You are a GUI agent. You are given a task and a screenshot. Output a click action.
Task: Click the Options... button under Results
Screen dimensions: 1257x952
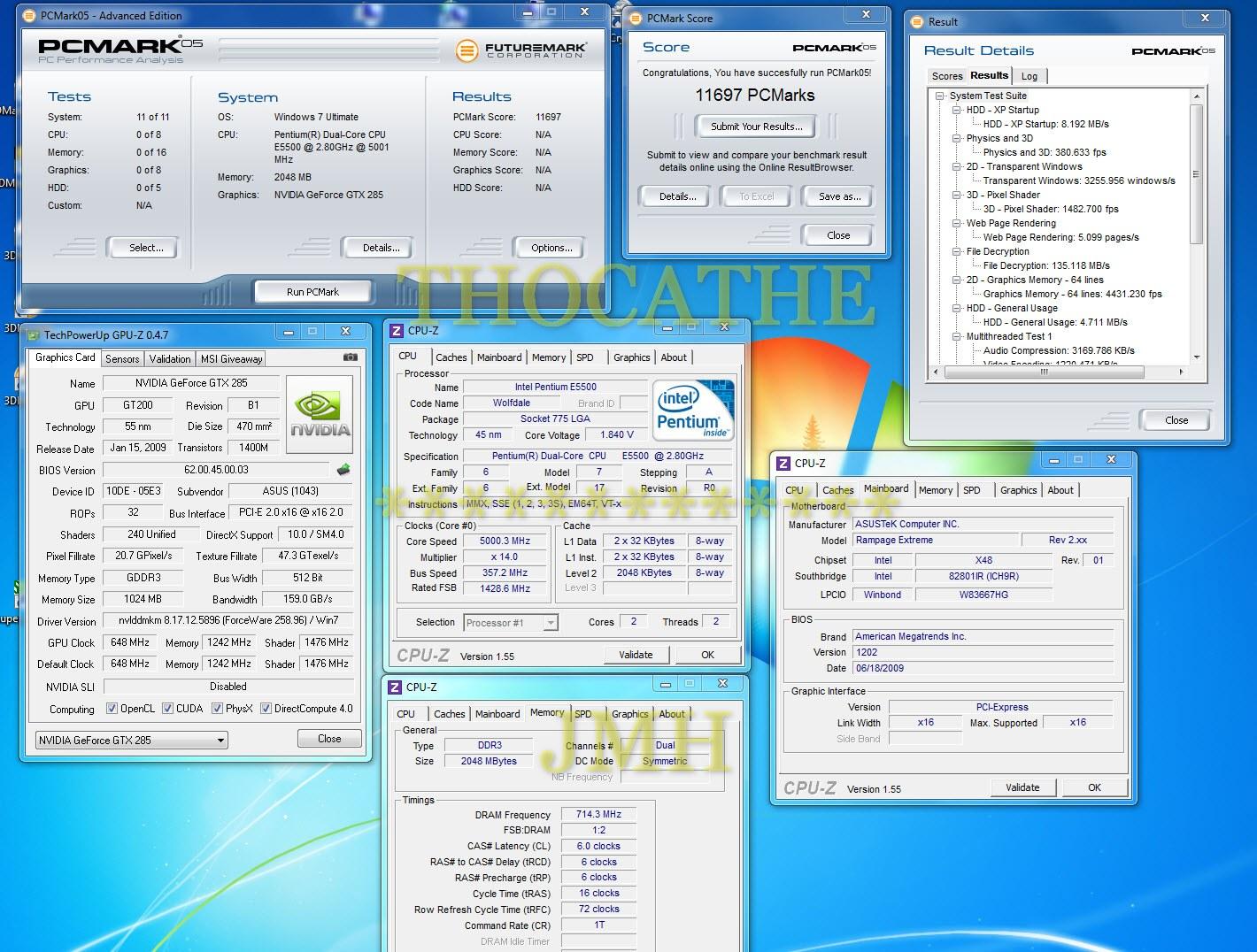pyautogui.click(x=551, y=248)
